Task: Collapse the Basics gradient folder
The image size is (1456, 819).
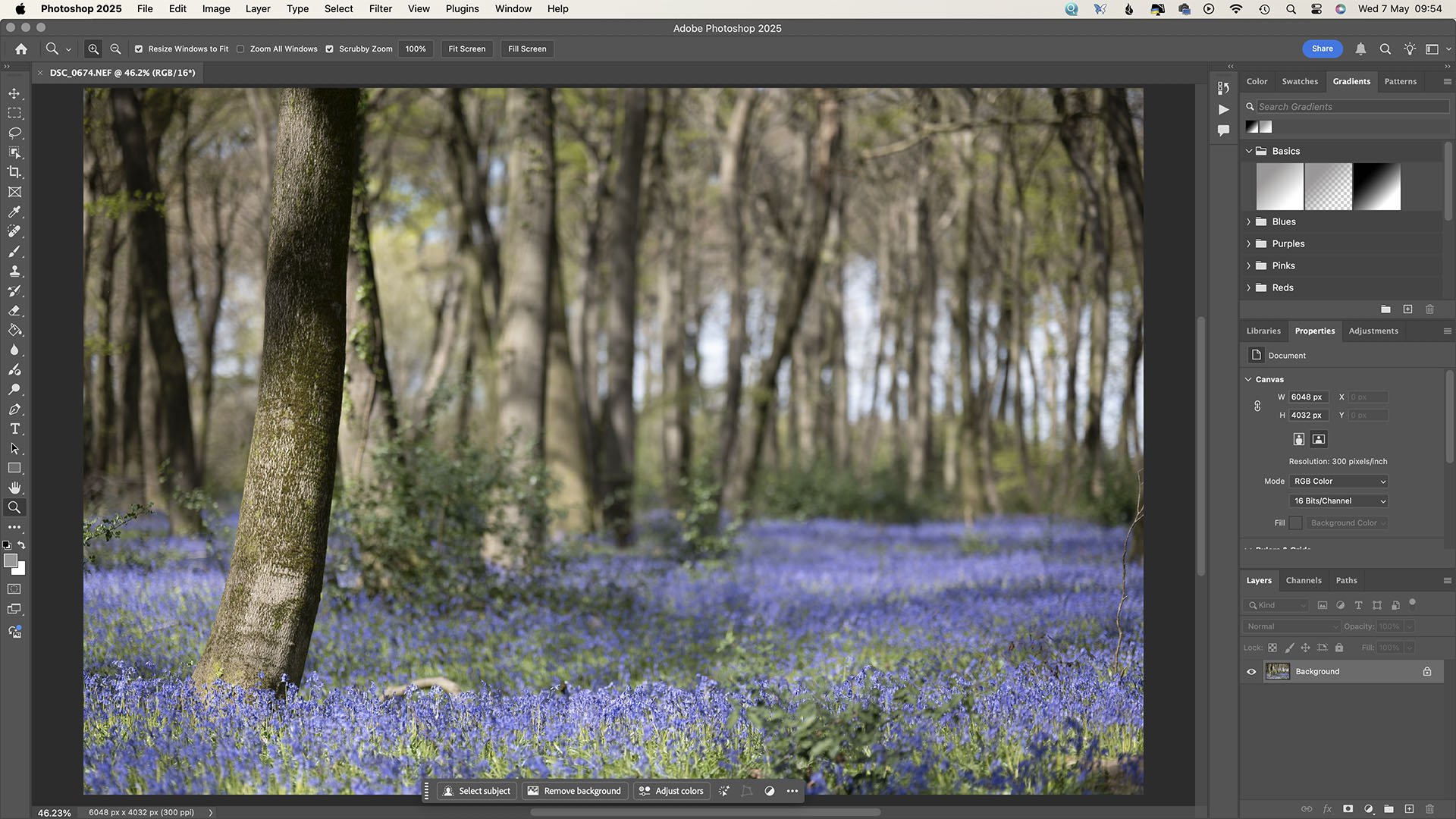Action: [1249, 151]
